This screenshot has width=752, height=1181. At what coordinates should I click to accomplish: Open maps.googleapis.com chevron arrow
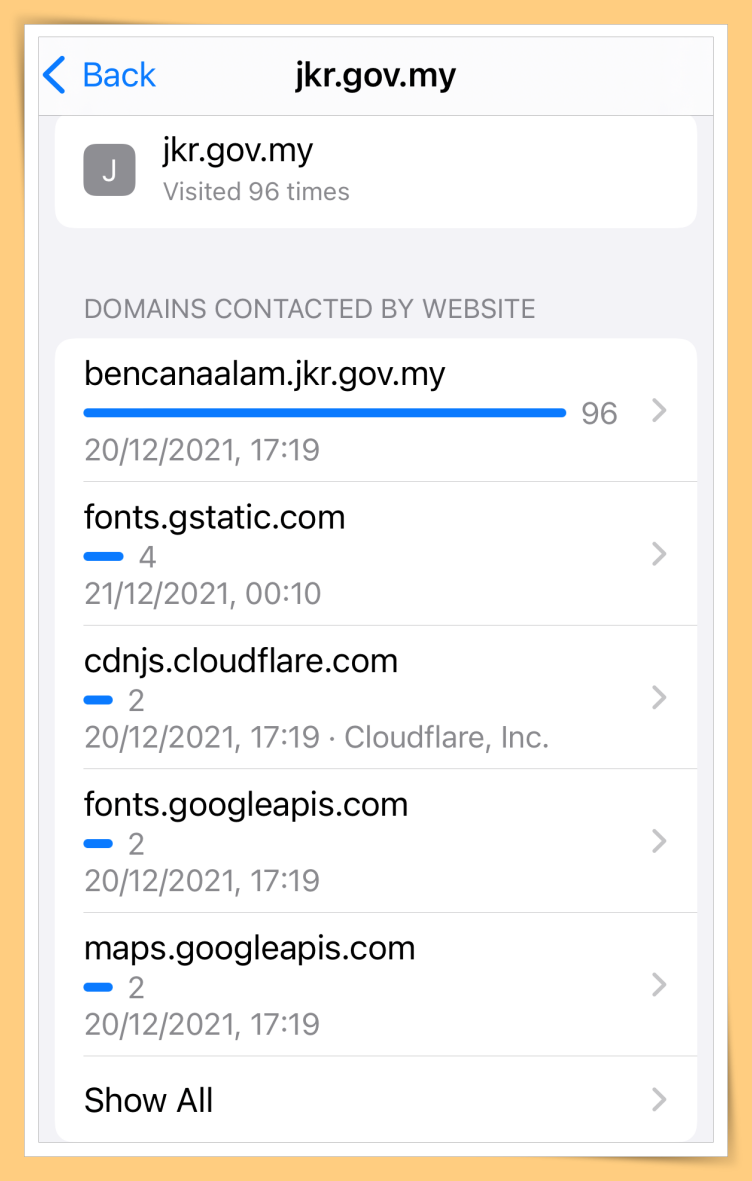pos(659,984)
